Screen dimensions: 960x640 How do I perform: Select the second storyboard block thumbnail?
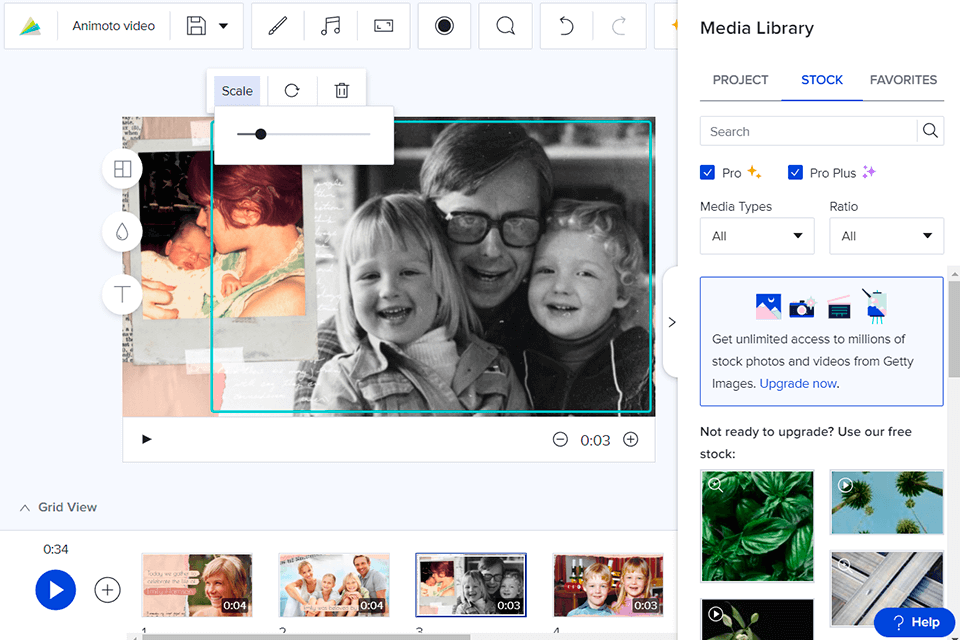(x=334, y=585)
